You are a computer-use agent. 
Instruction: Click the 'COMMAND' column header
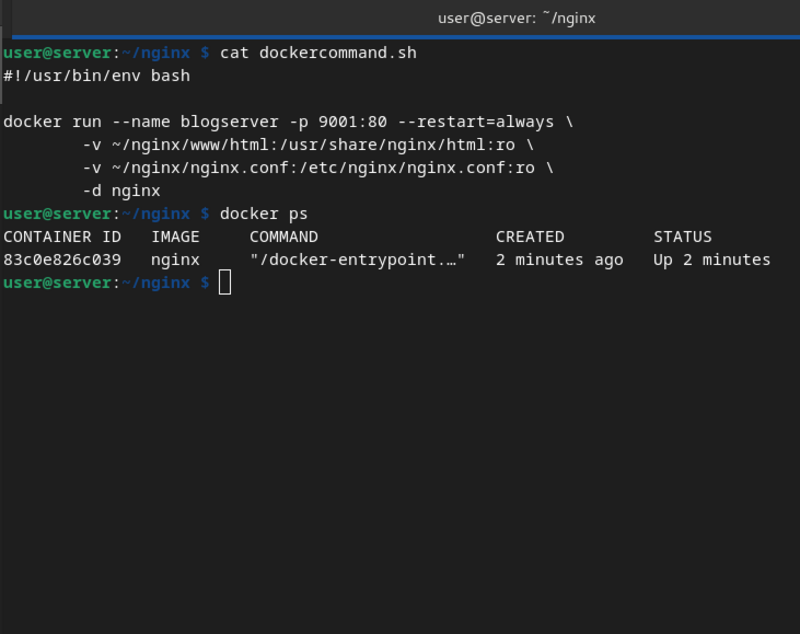(284, 237)
